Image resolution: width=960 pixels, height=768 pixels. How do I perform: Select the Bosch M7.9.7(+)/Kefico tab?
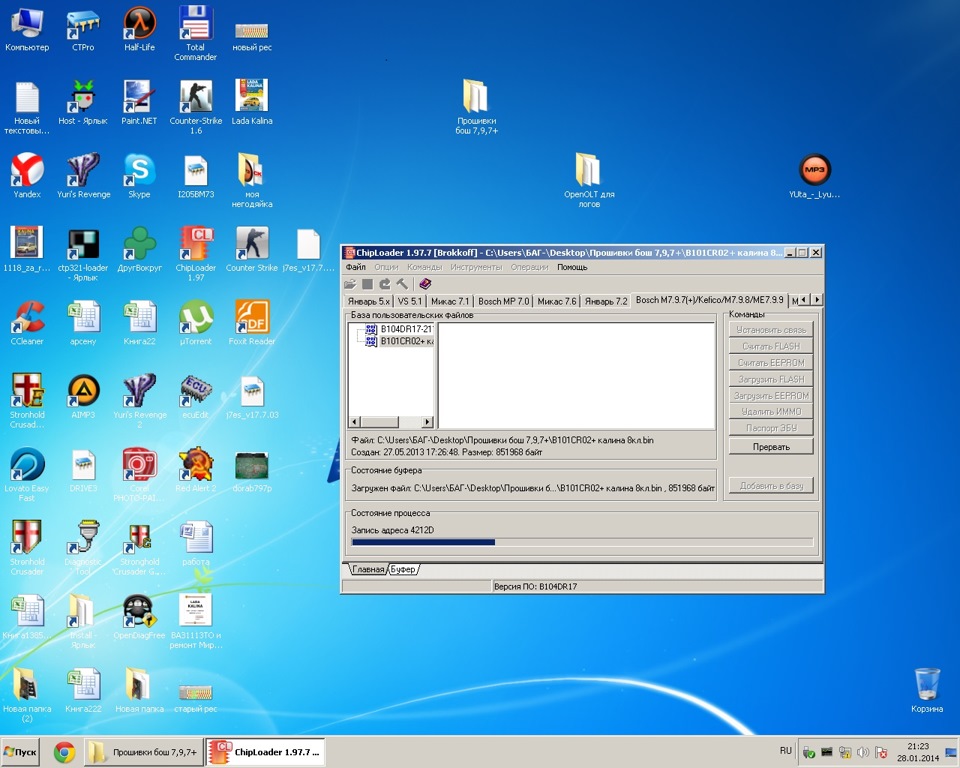[x=709, y=300]
